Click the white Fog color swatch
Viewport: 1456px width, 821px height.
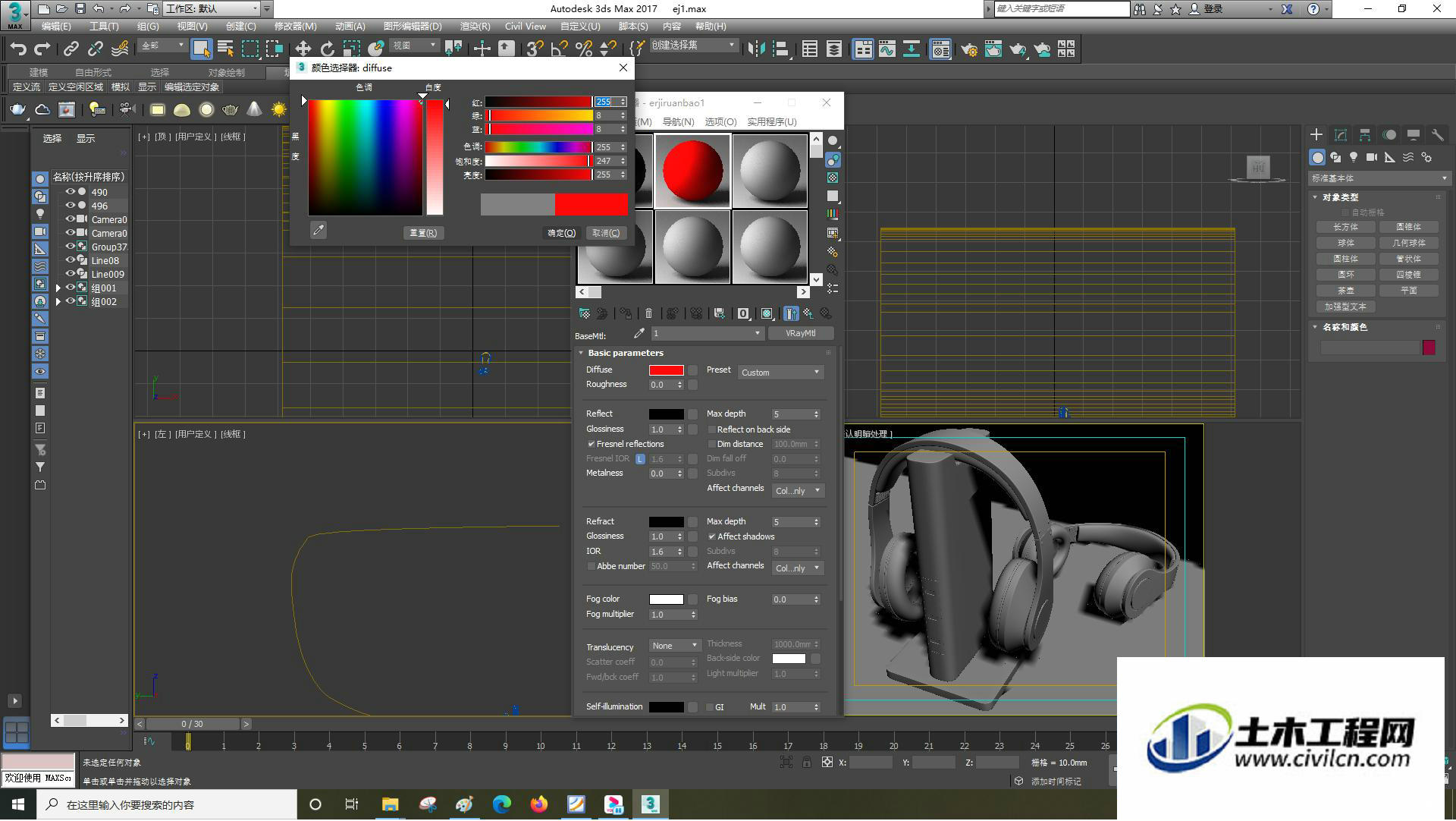(667, 600)
